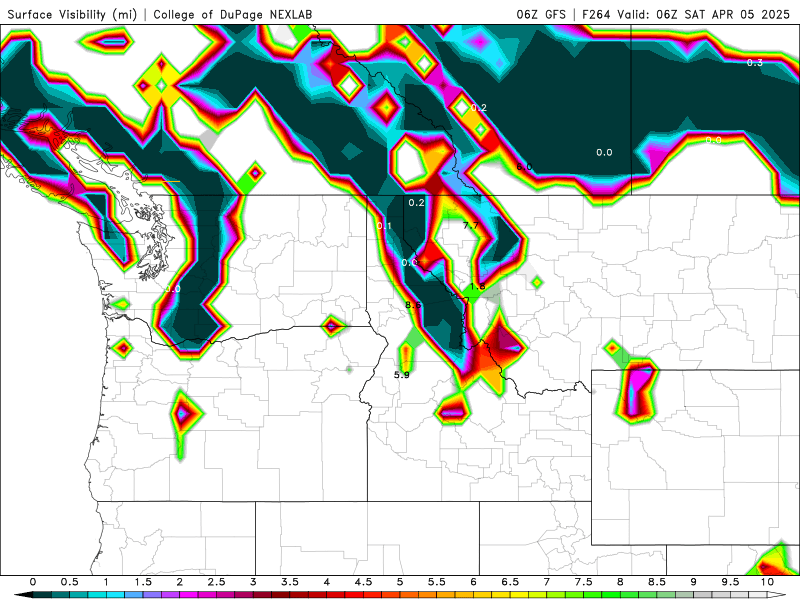Click the 0.3 visibility value on the map

(755, 63)
